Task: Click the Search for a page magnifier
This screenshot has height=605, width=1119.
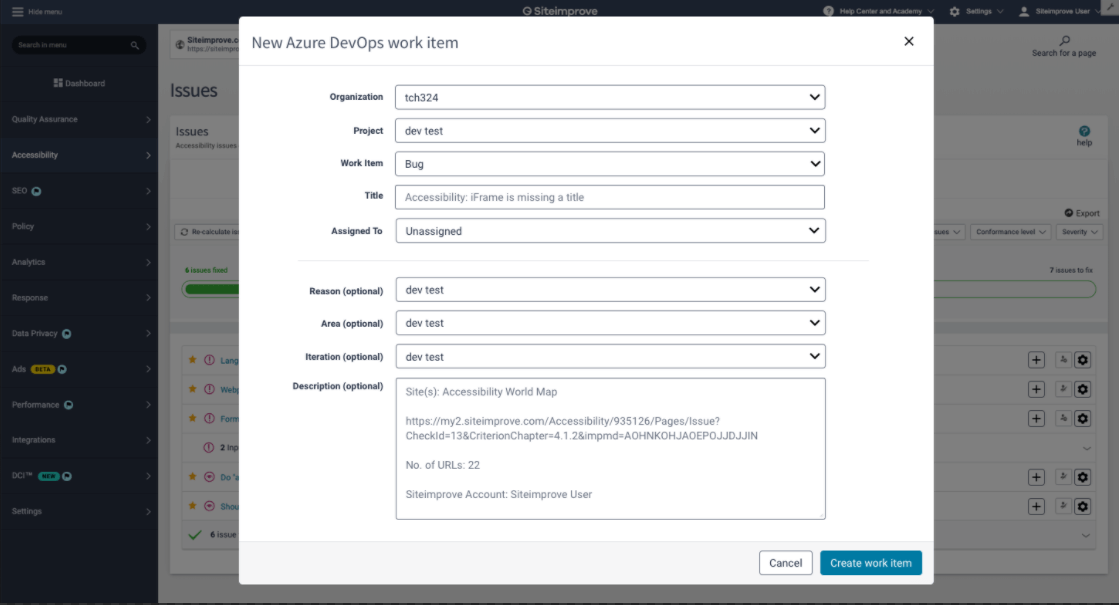Action: [1064, 41]
